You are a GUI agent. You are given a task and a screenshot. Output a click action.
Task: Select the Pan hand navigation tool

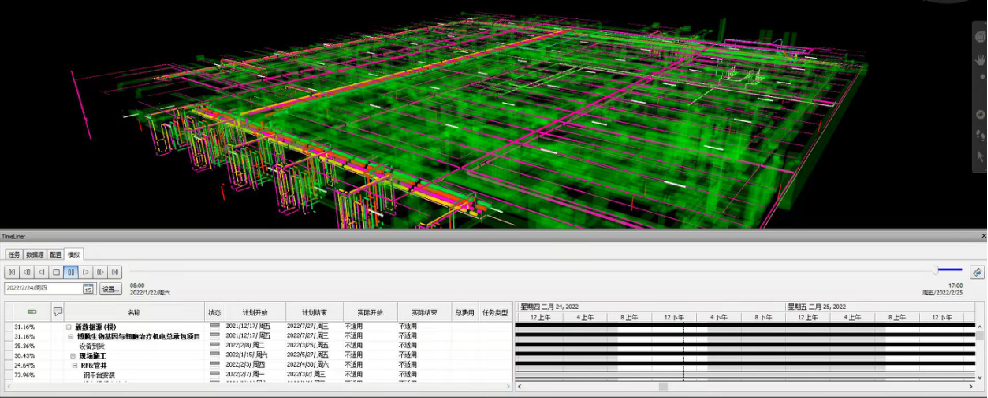[980, 60]
